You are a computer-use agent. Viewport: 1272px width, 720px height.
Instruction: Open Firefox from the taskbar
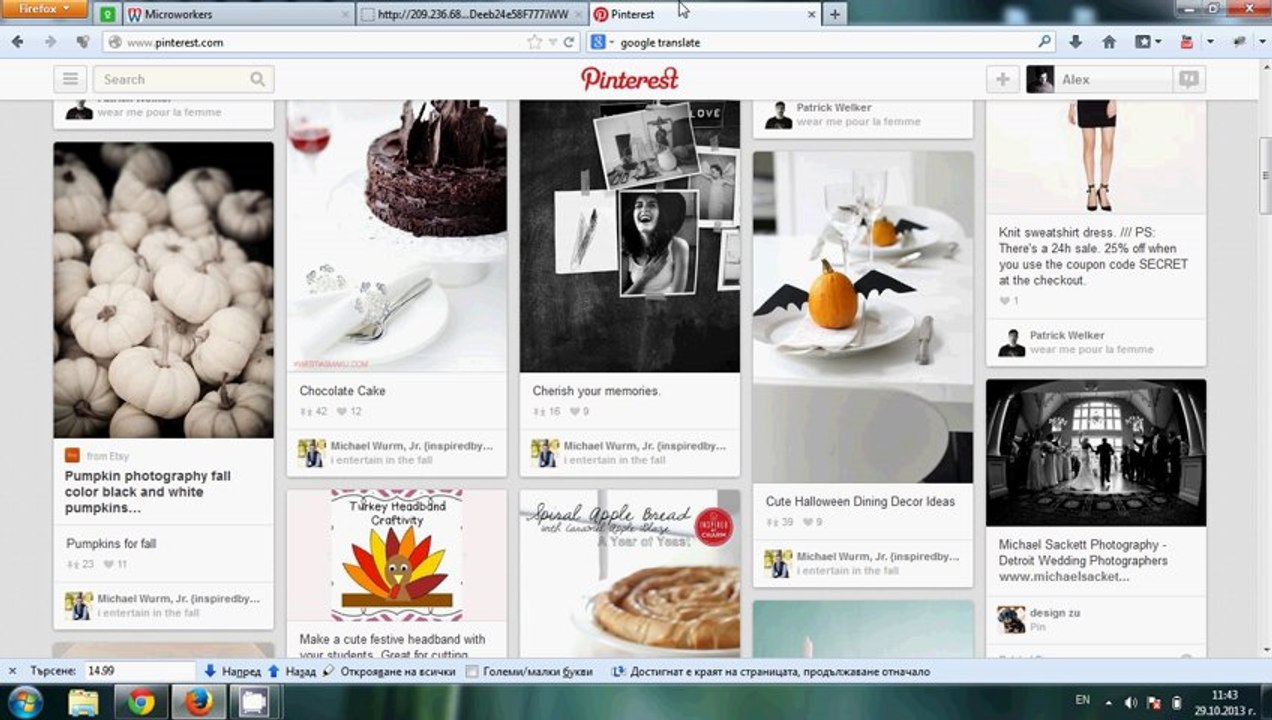pyautogui.click(x=198, y=702)
